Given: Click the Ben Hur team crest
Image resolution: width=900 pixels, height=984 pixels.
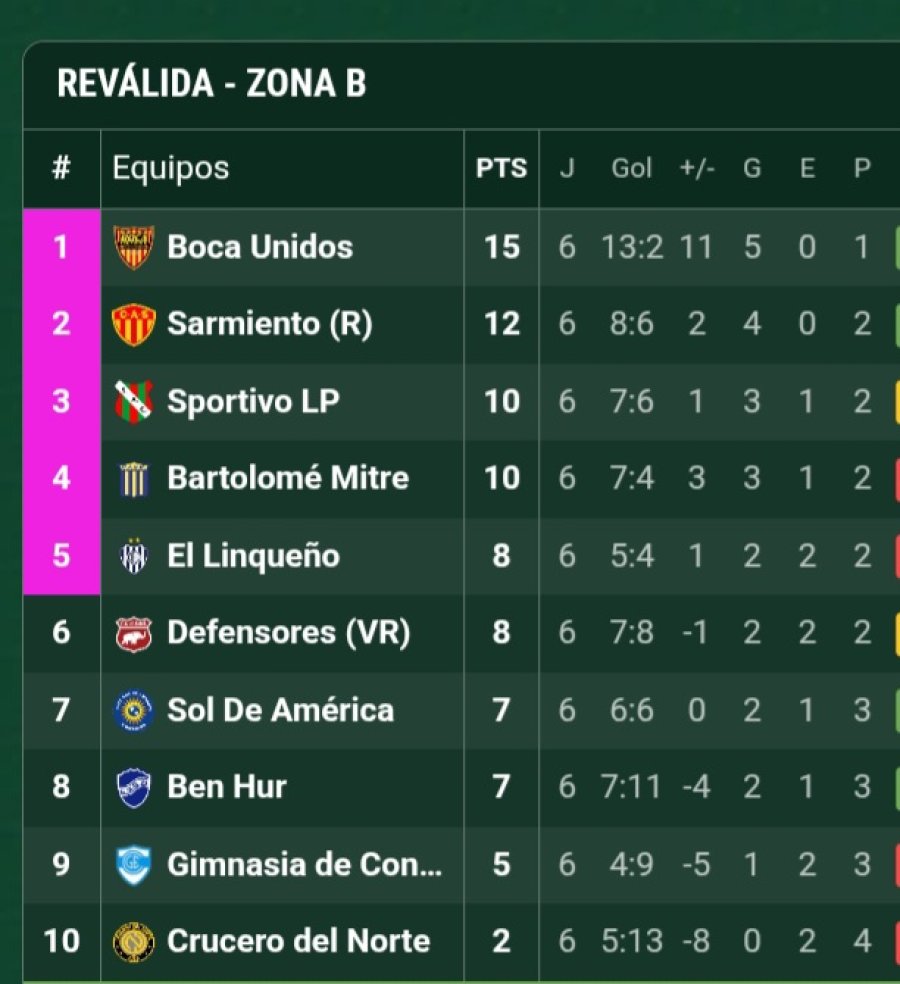Looking at the screenshot, I should pos(133,787).
